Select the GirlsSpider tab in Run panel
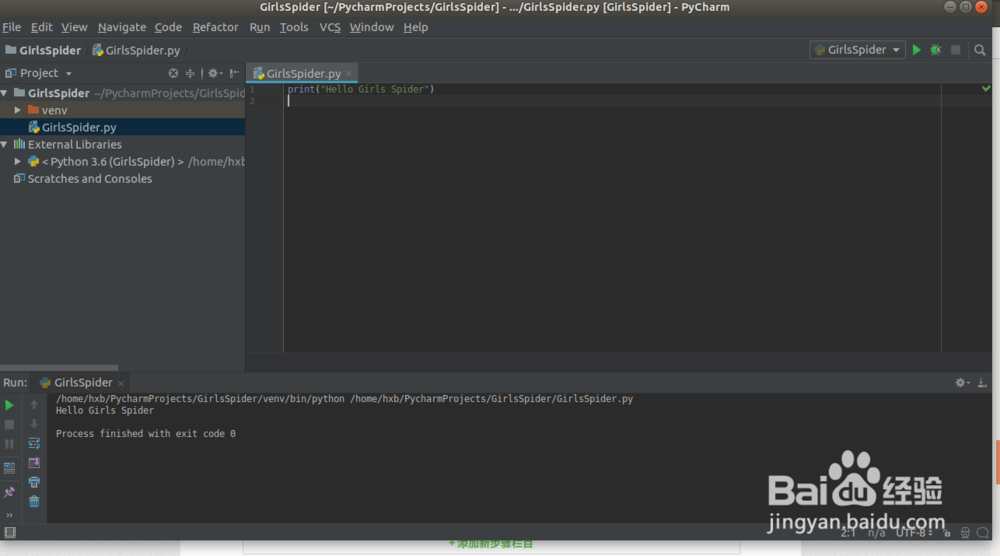Screen dimensions: 1000x556 coord(77,383)
